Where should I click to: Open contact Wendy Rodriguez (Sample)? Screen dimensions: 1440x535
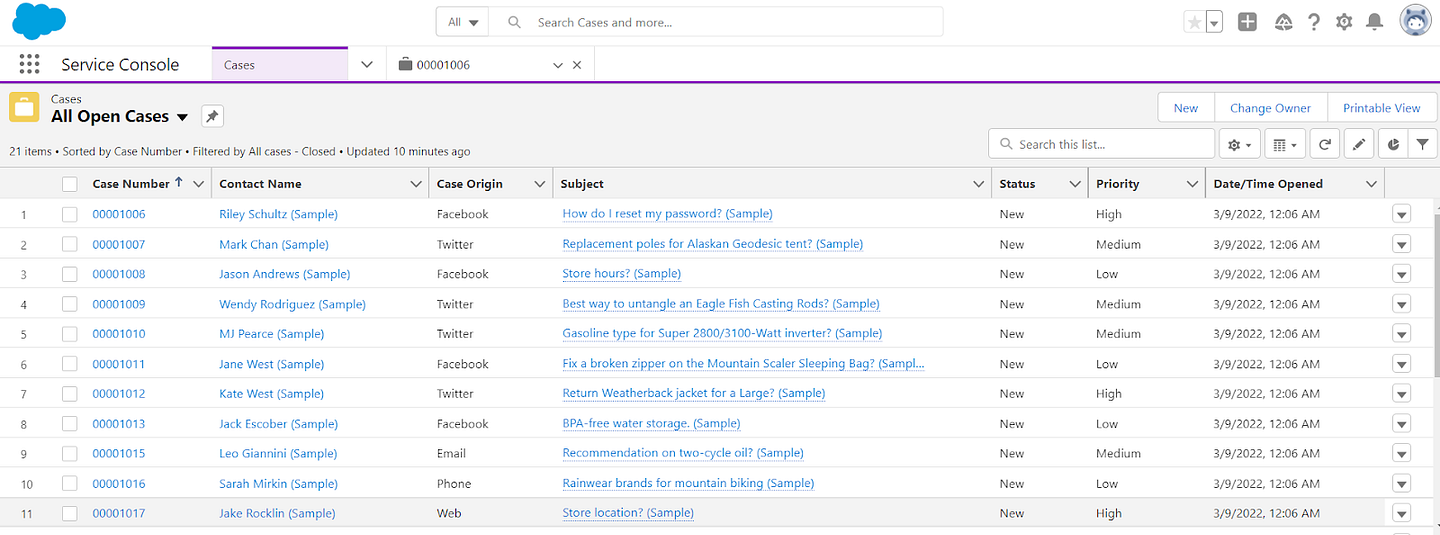coord(292,304)
